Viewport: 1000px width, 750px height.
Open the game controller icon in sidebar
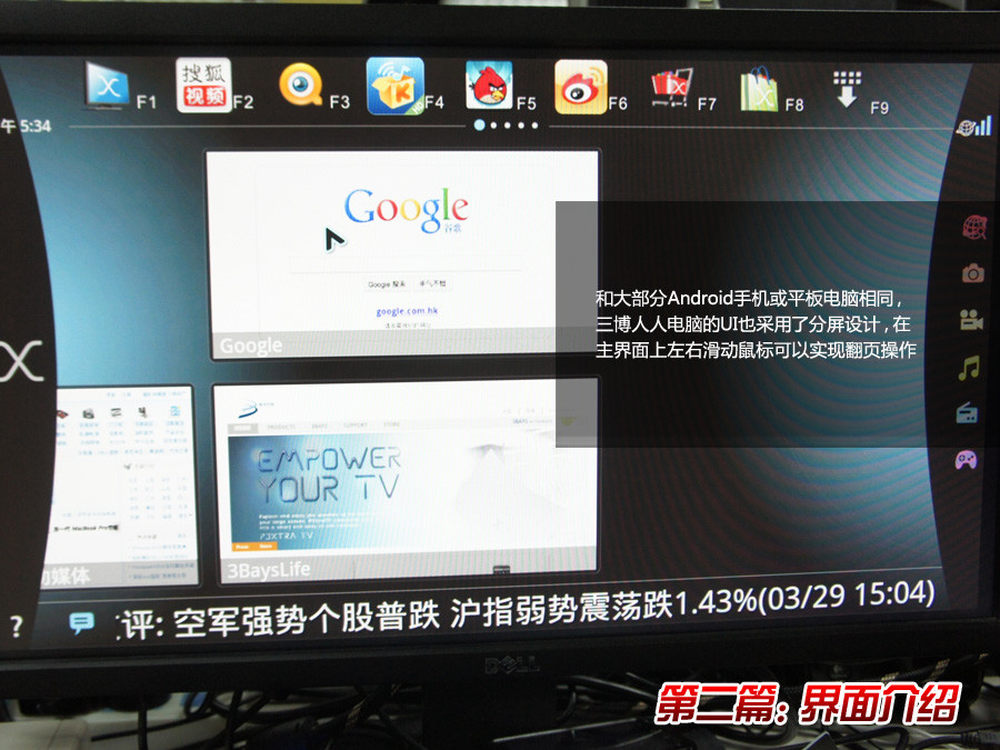coord(966,459)
